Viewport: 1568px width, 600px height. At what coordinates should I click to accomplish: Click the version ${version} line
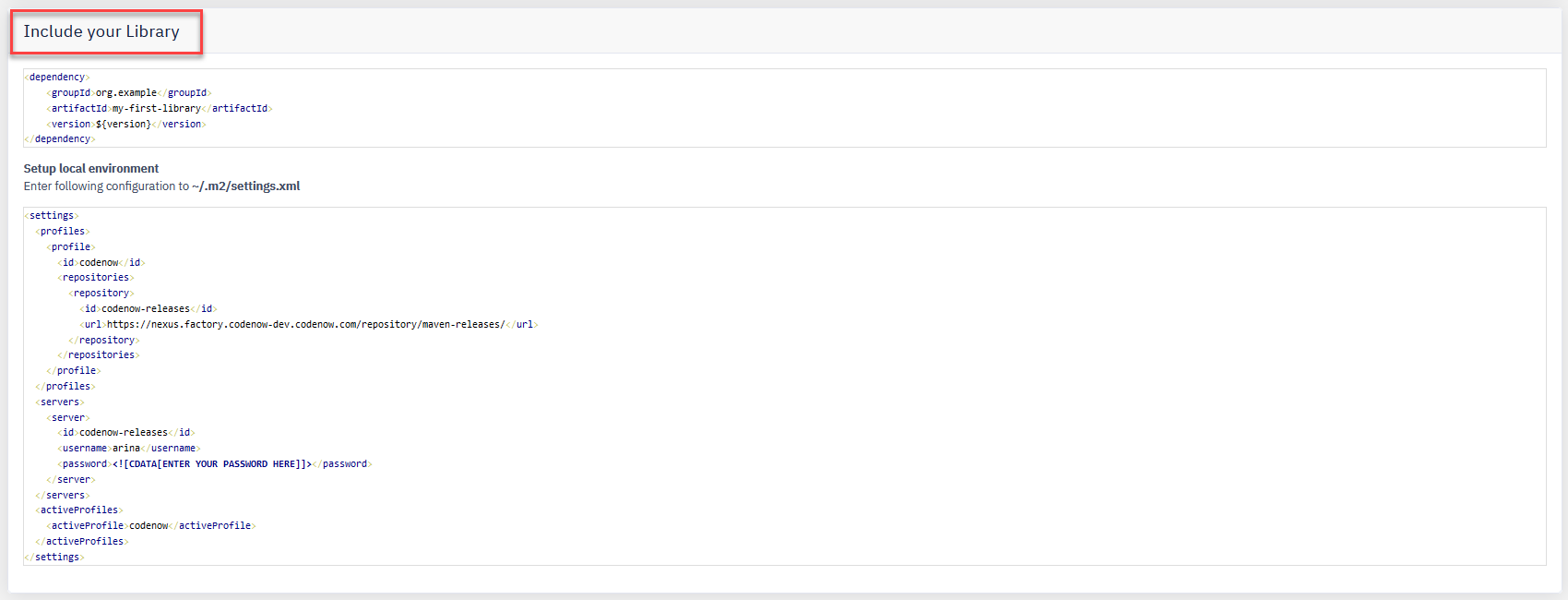(126, 125)
